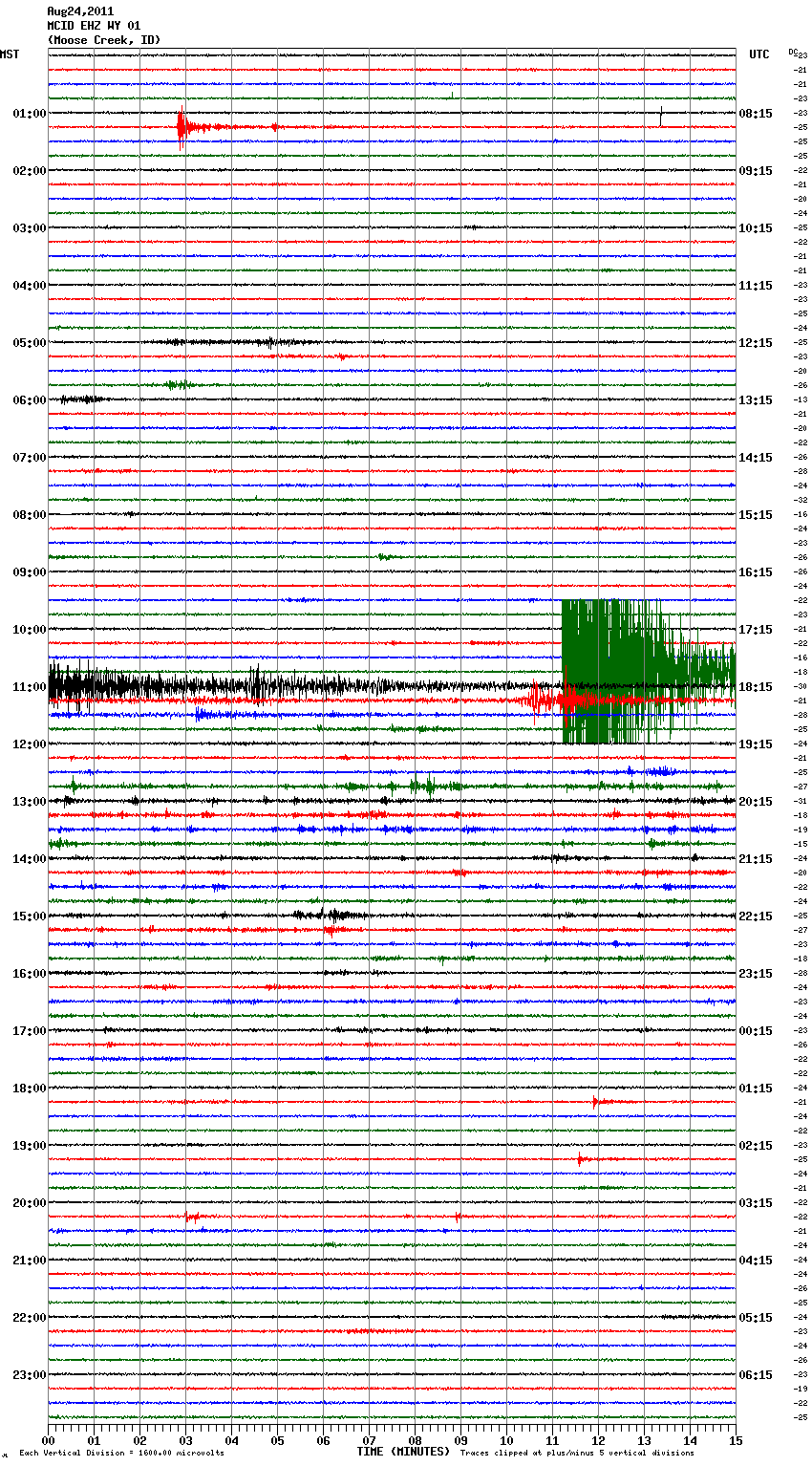Select the station code MCID EHZ WY 01
The height and width of the screenshot is (1466, 812).
pos(94,26)
